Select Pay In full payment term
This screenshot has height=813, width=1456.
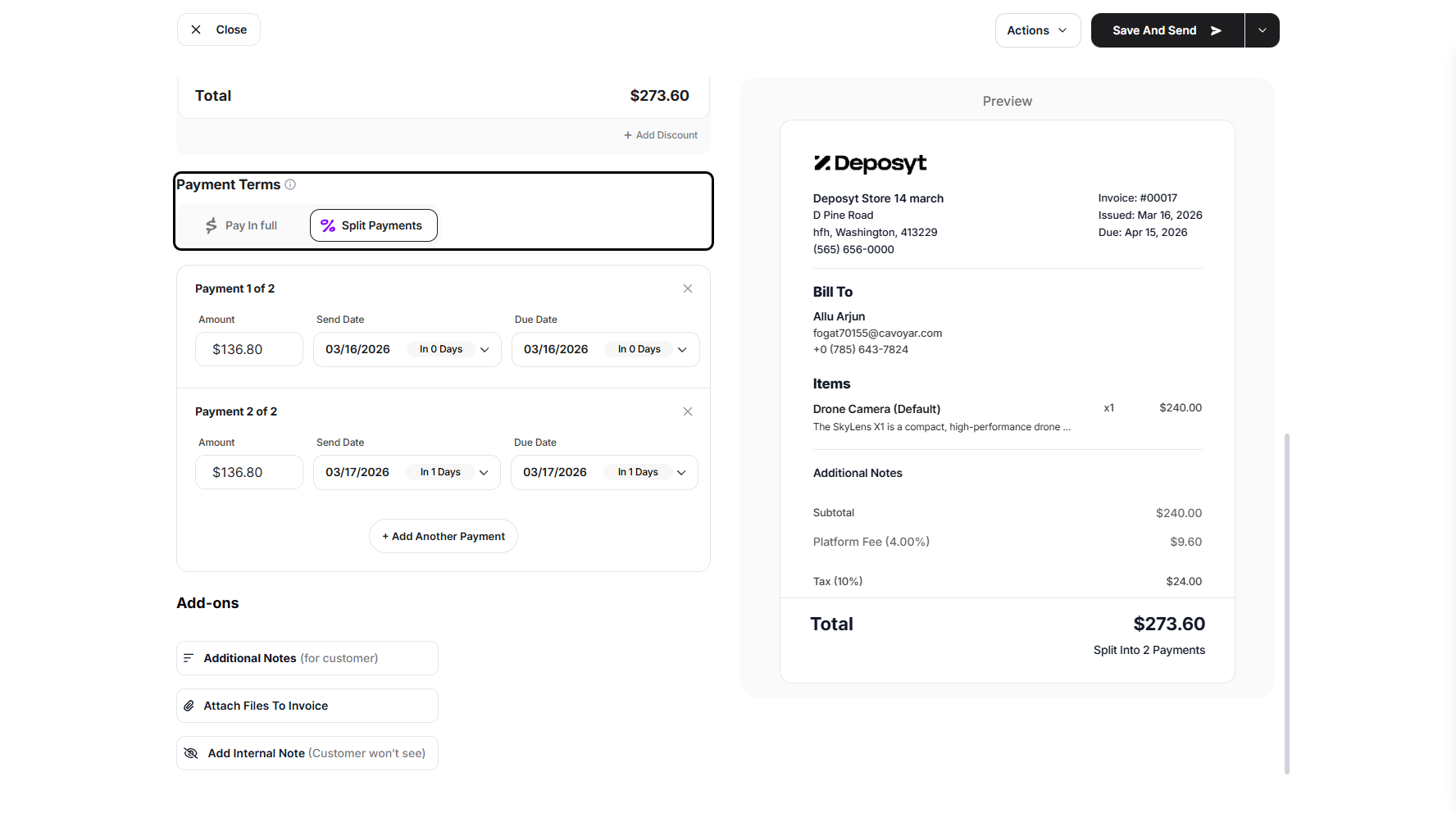[242, 225]
